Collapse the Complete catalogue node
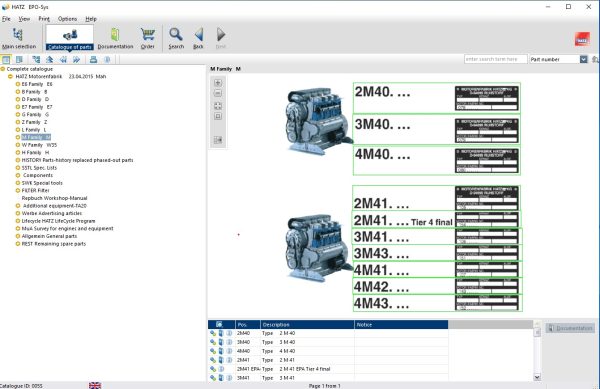 click(3, 69)
